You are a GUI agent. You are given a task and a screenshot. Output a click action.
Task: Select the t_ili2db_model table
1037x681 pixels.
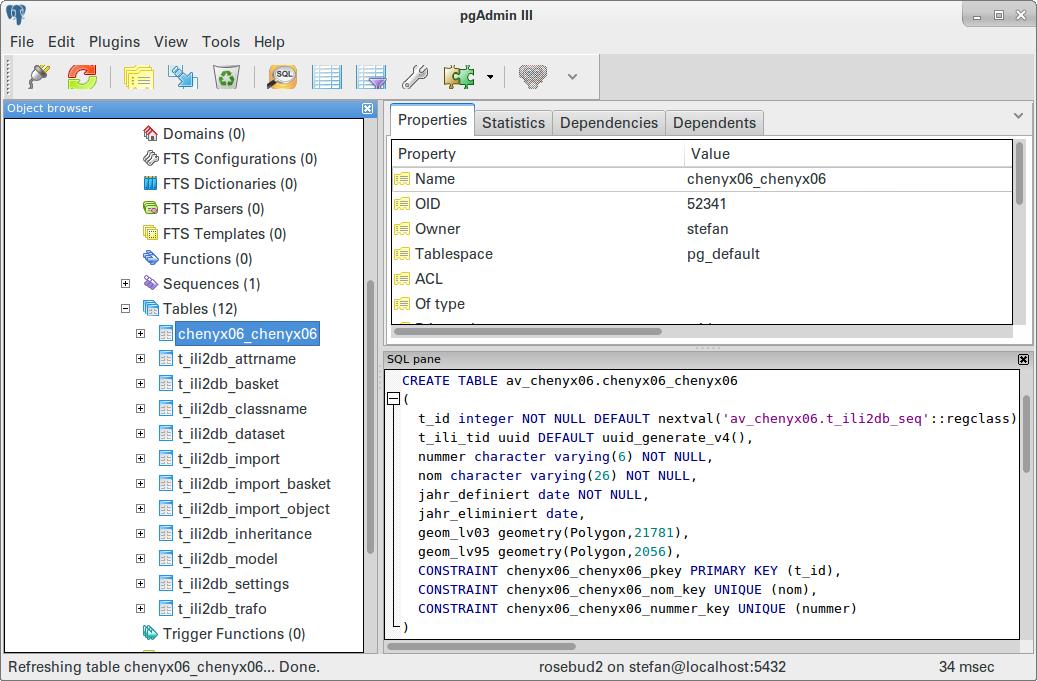click(228, 559)
